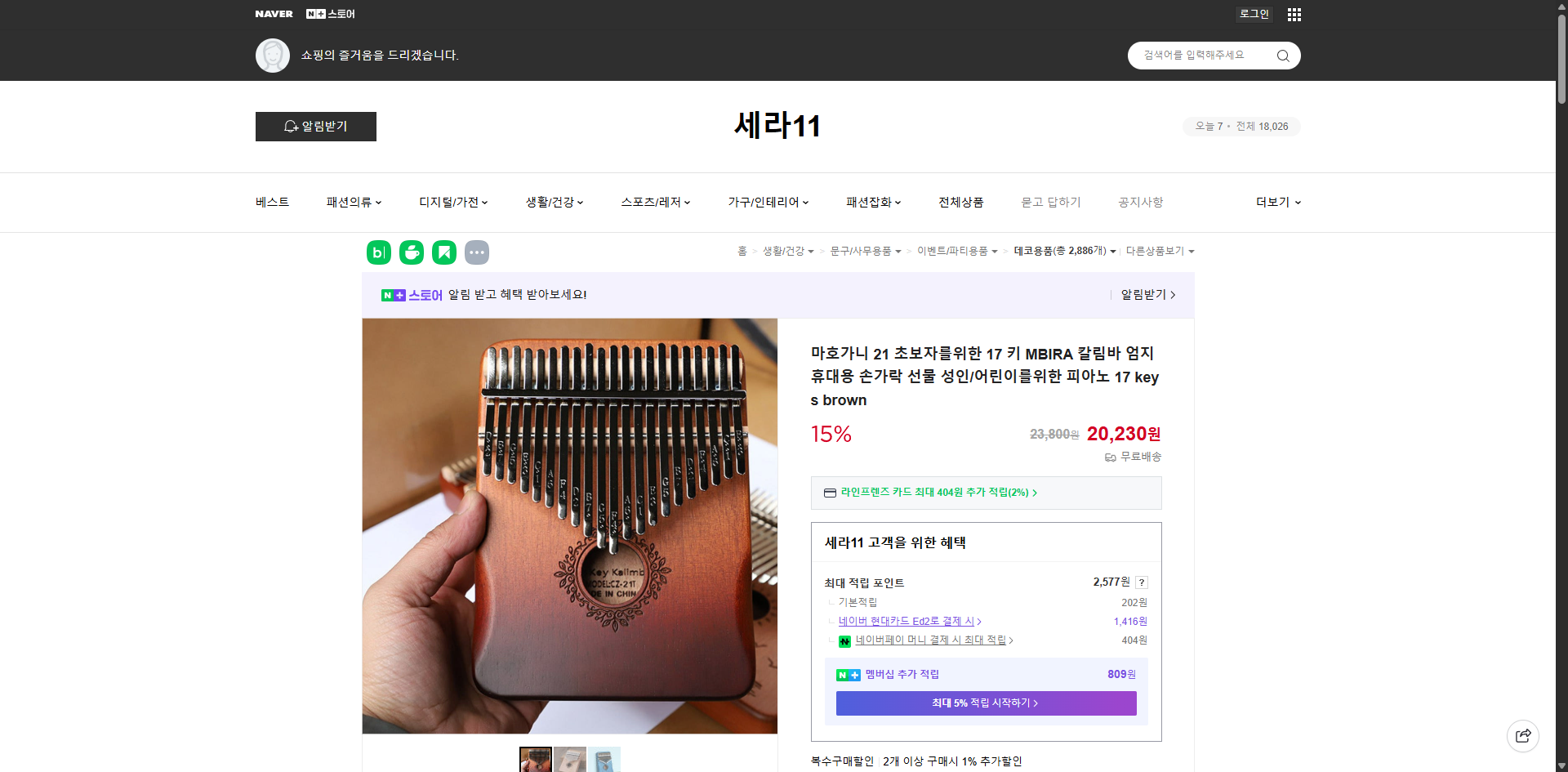Image resolution: width=1568 pixels, height=772 pixels.
Task: Switch to the 베스트 category
Action: pyautogui.click(x=270, y=202)
